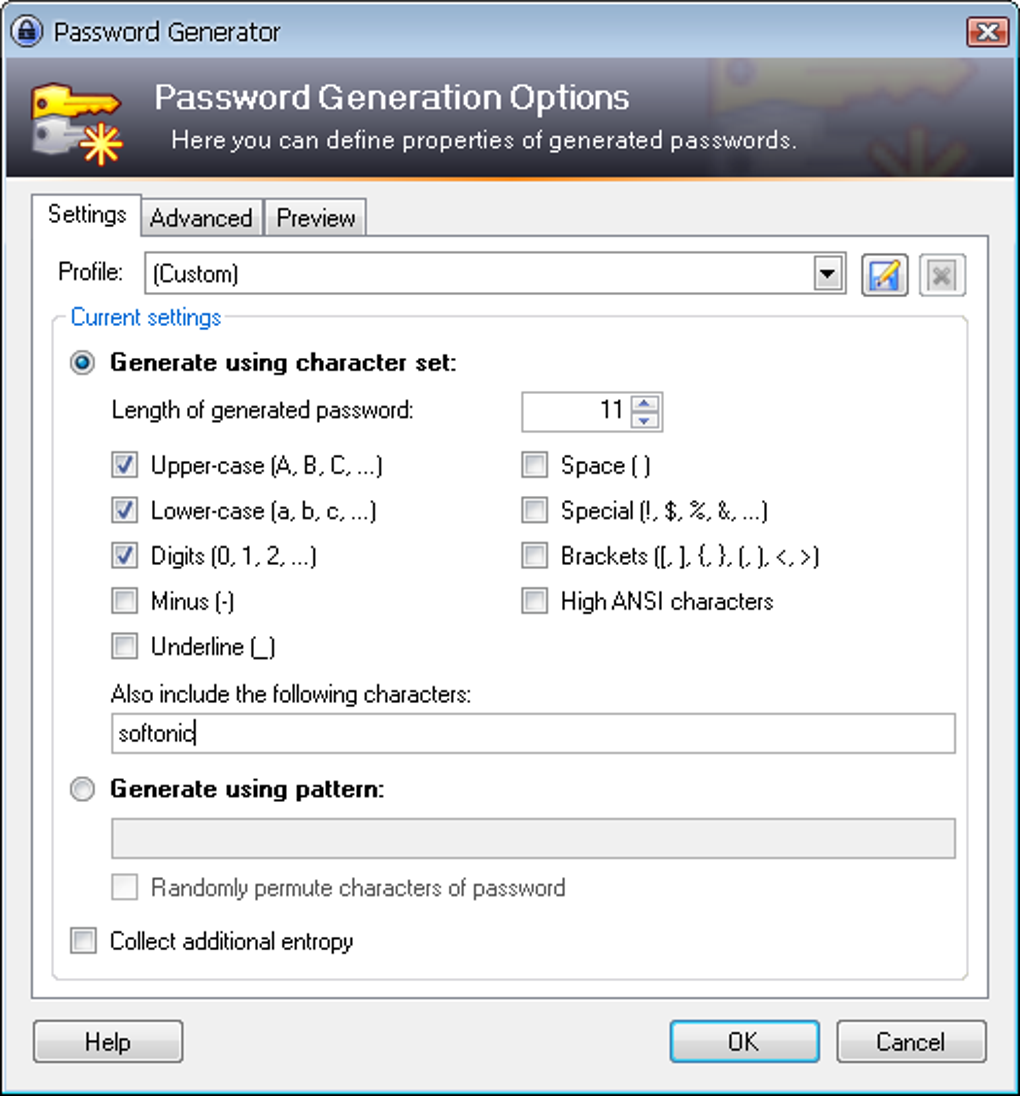Viewport: 1020px width, 1096px height.
Task: Switch to the Advanced tab
Action: [x=201, y=218]
